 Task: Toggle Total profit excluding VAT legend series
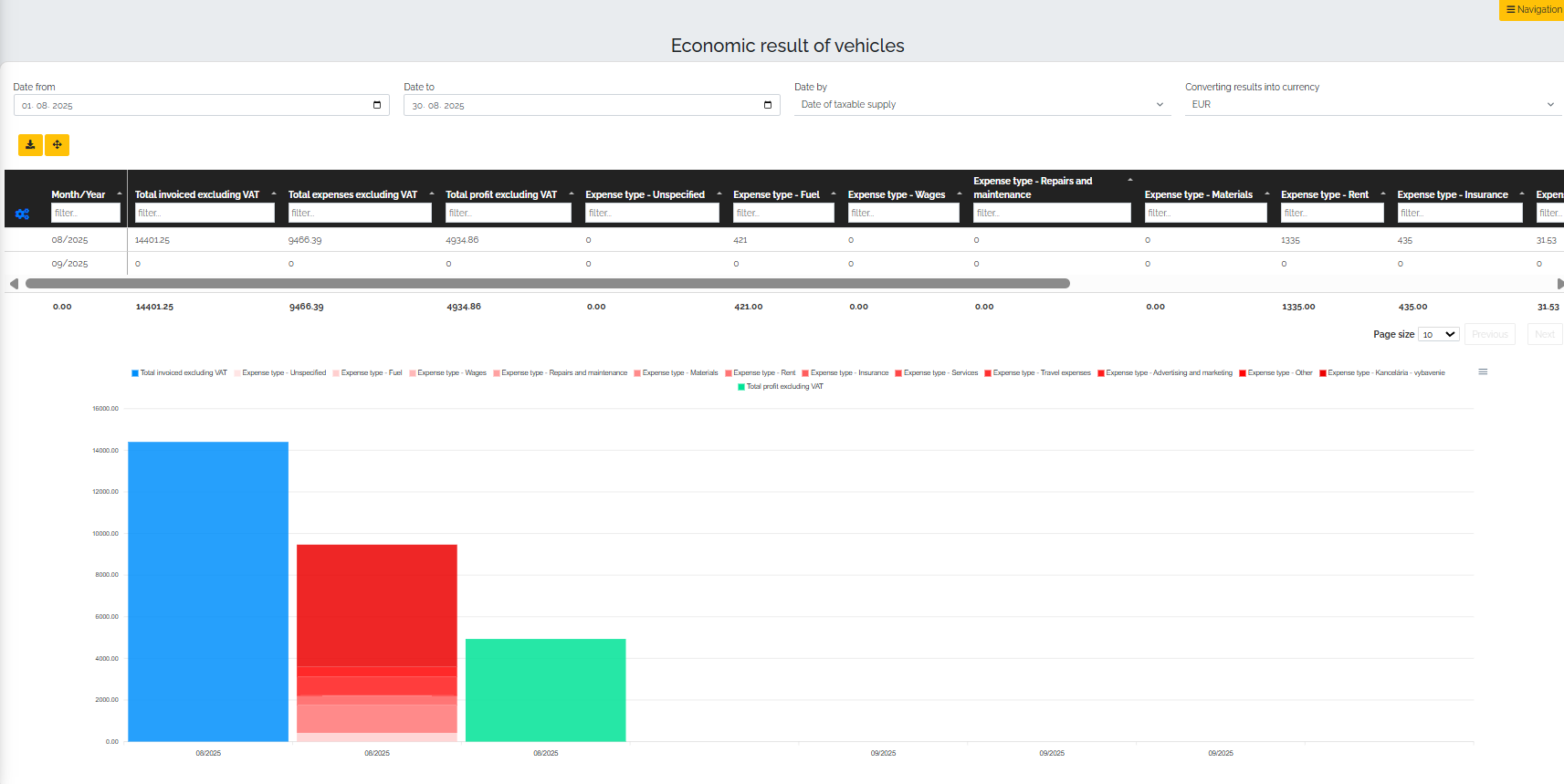(x=783, y=386)
